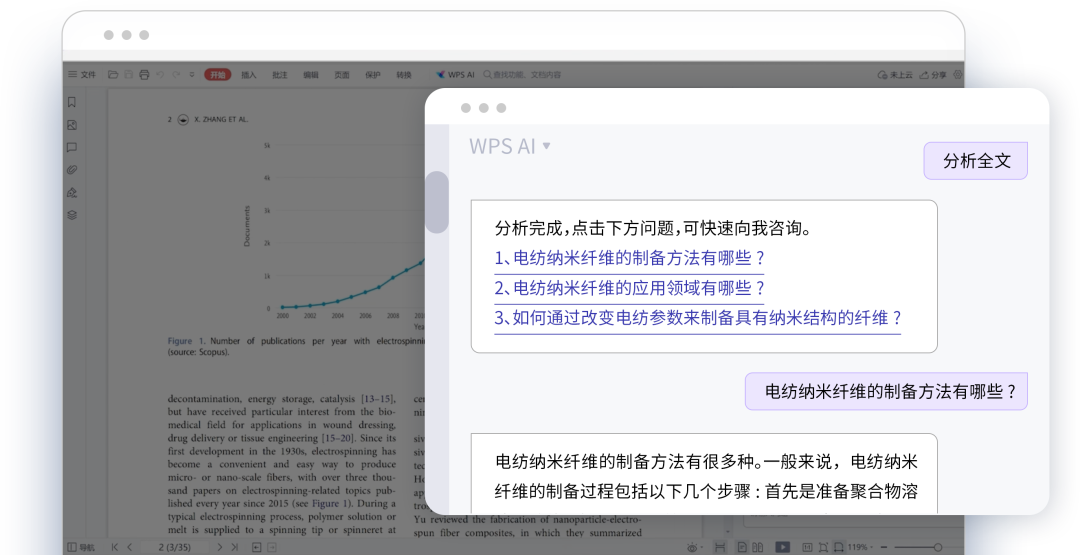1080x555 pixels.
Task: Go to last page arrow in status bar
Action: 235,547
